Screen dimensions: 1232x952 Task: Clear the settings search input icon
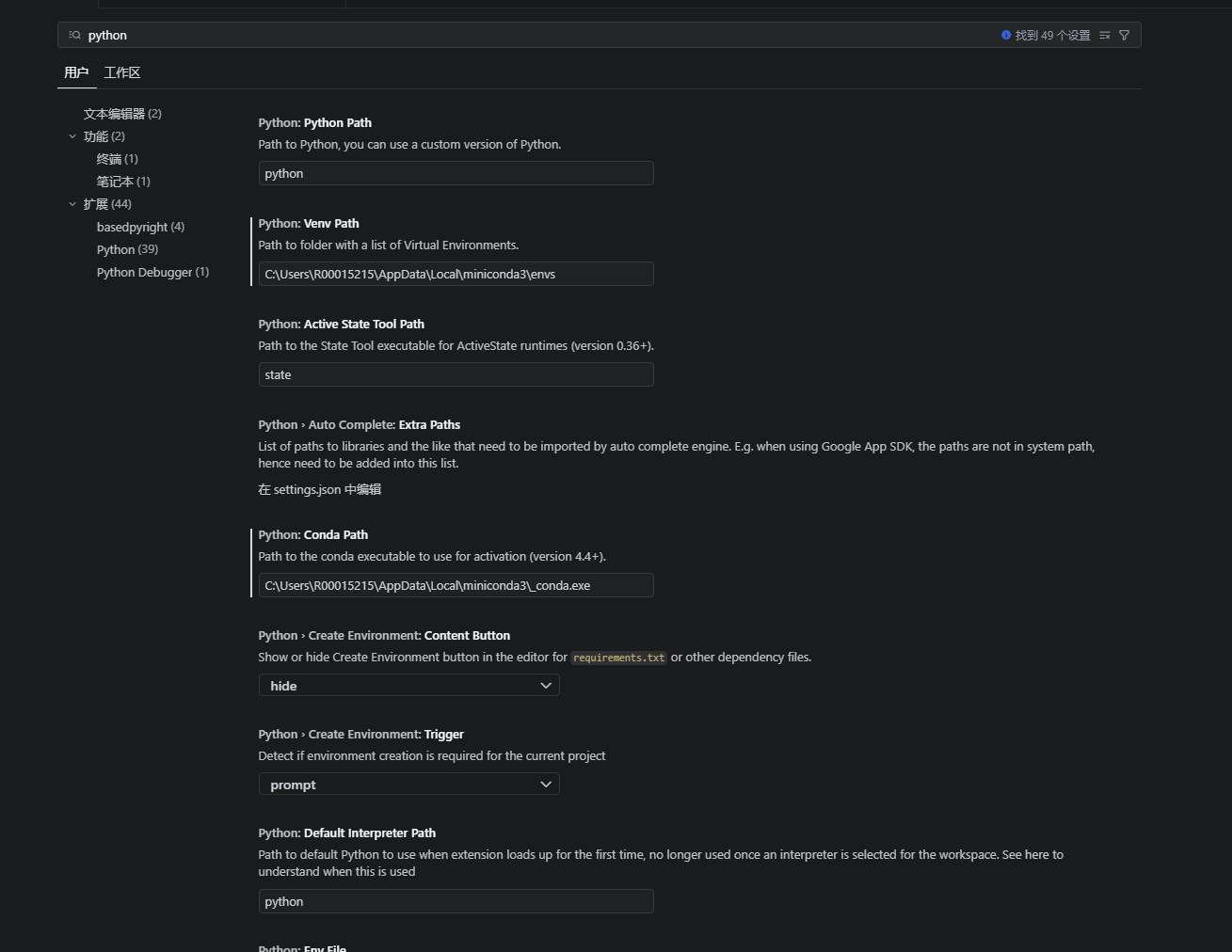(1105, 36)
